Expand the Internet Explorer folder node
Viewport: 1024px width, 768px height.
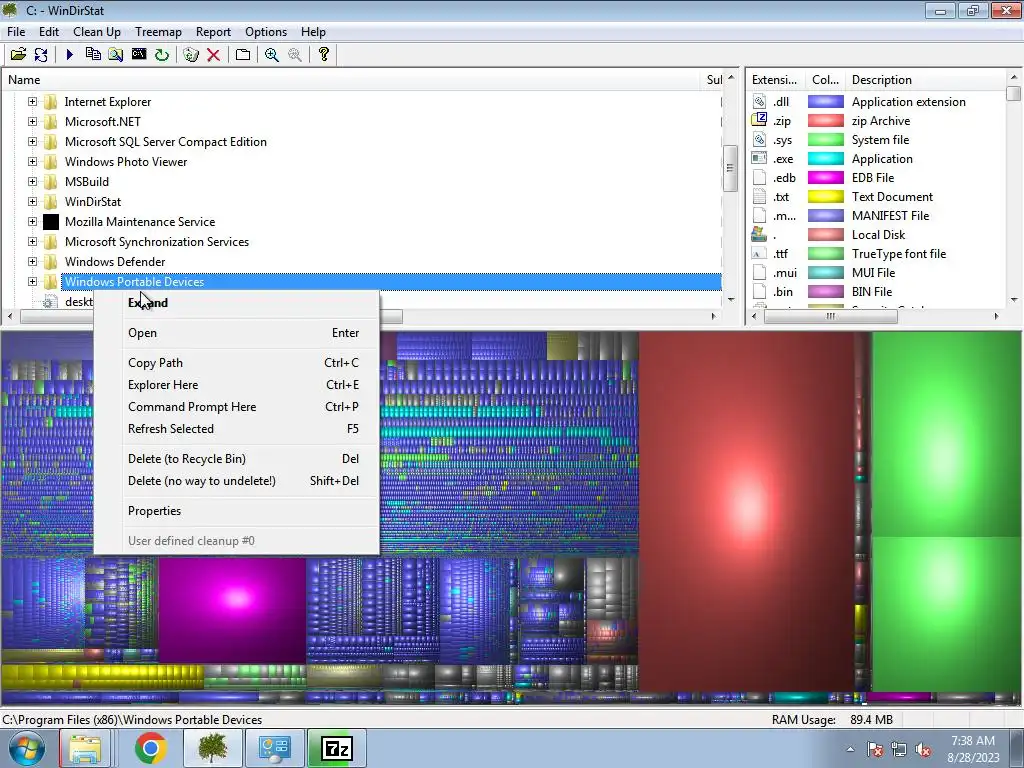pyautogui.click(x=32, y=102)
